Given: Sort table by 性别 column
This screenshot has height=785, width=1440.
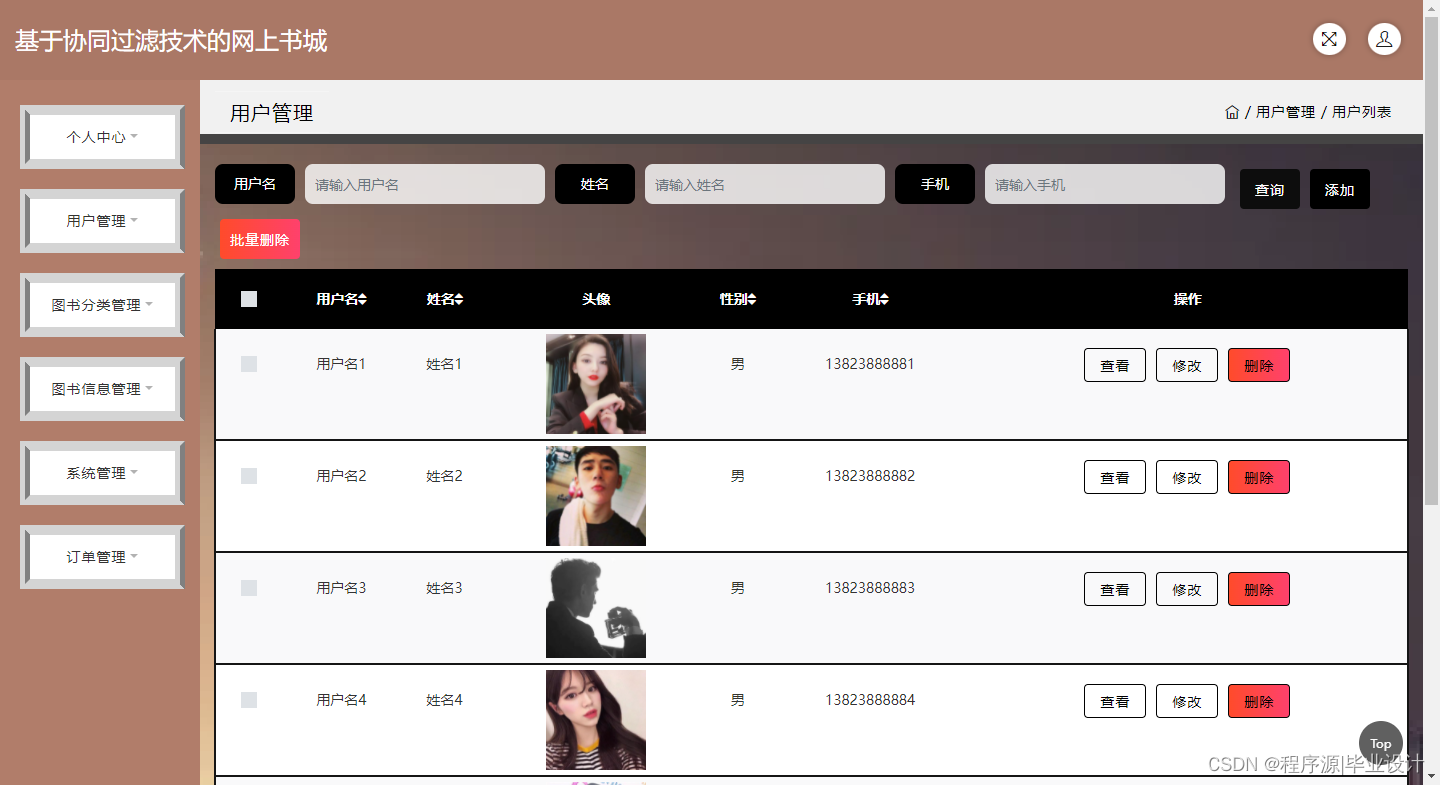Looking at the screenshot, I should pos(737,299).
